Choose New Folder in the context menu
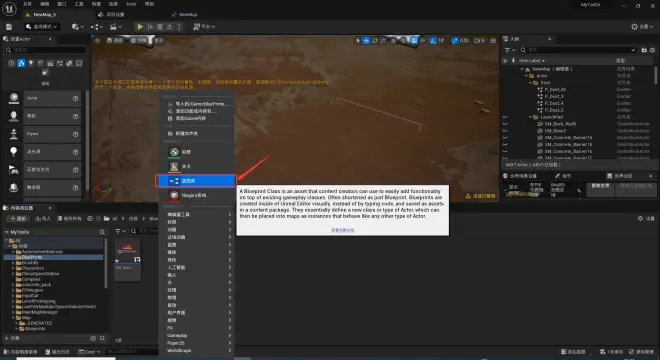660x360 pixels. [196, 133]
